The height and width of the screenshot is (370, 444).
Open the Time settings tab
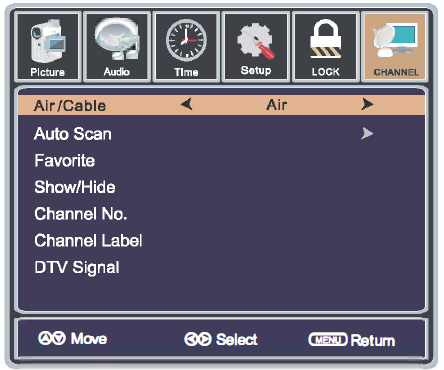(186, 47)
